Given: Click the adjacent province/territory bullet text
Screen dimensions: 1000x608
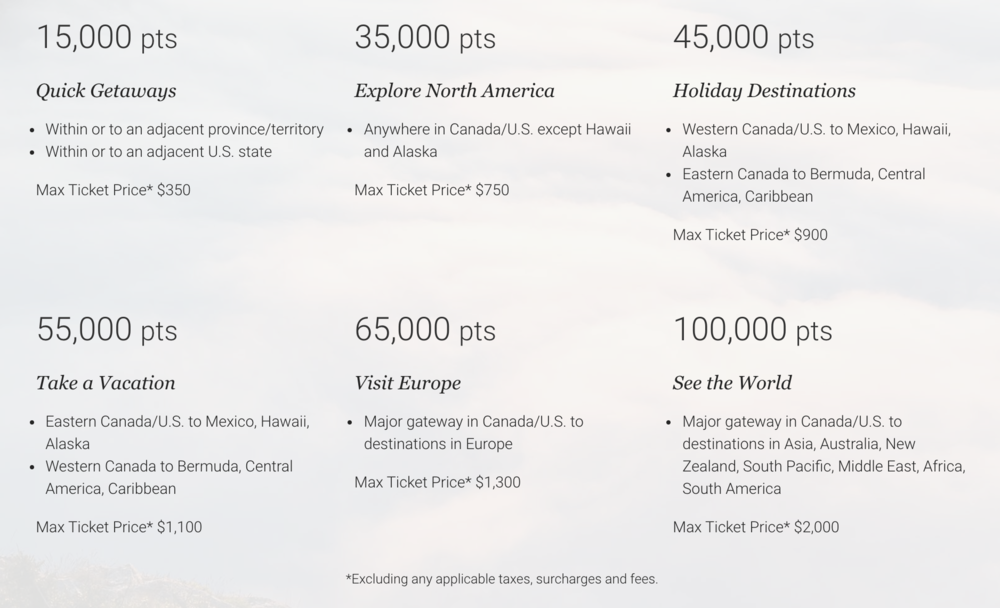Looking at the screenshot, I should 184,130.
